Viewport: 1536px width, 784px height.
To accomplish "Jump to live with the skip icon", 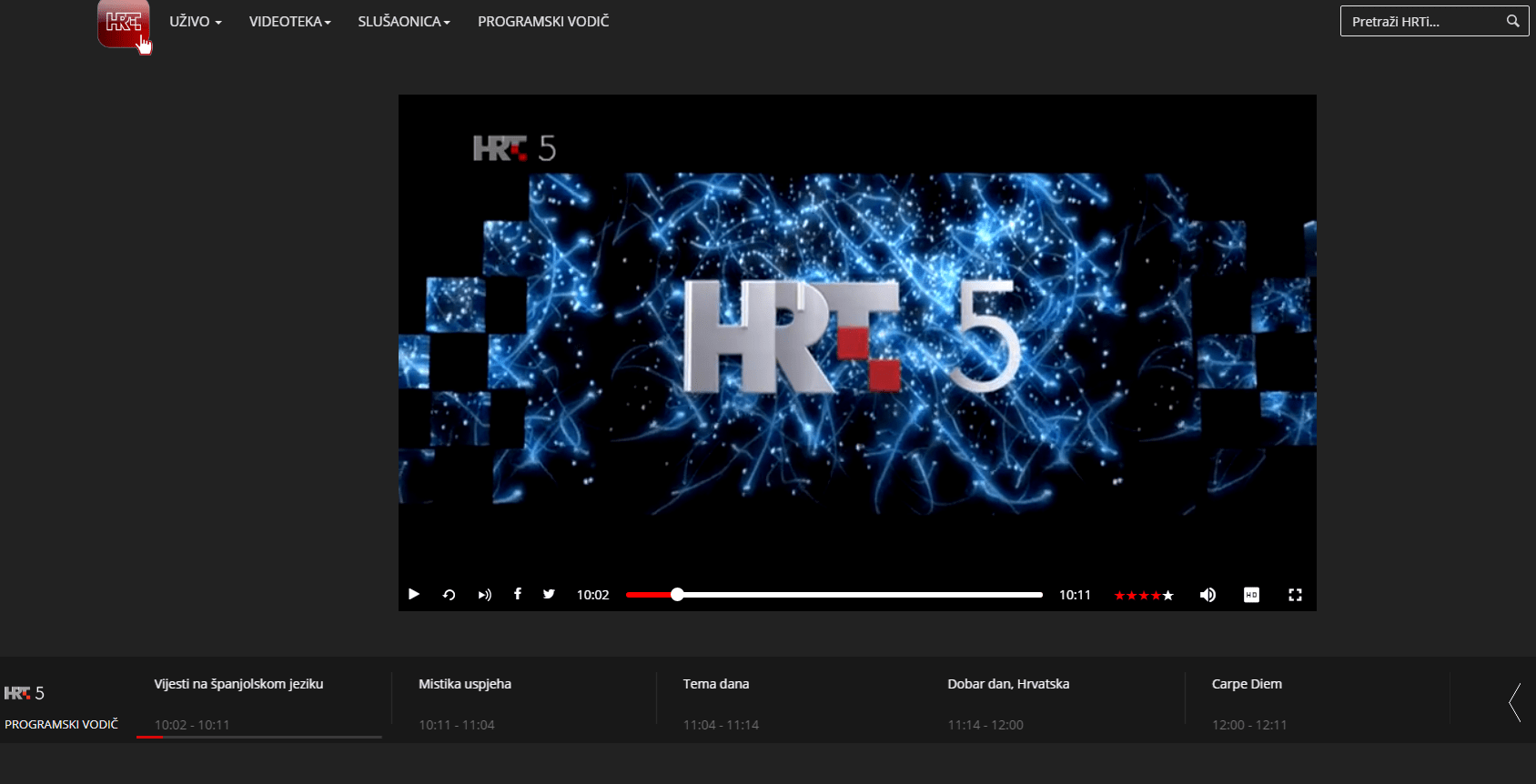I will [484, 595].
